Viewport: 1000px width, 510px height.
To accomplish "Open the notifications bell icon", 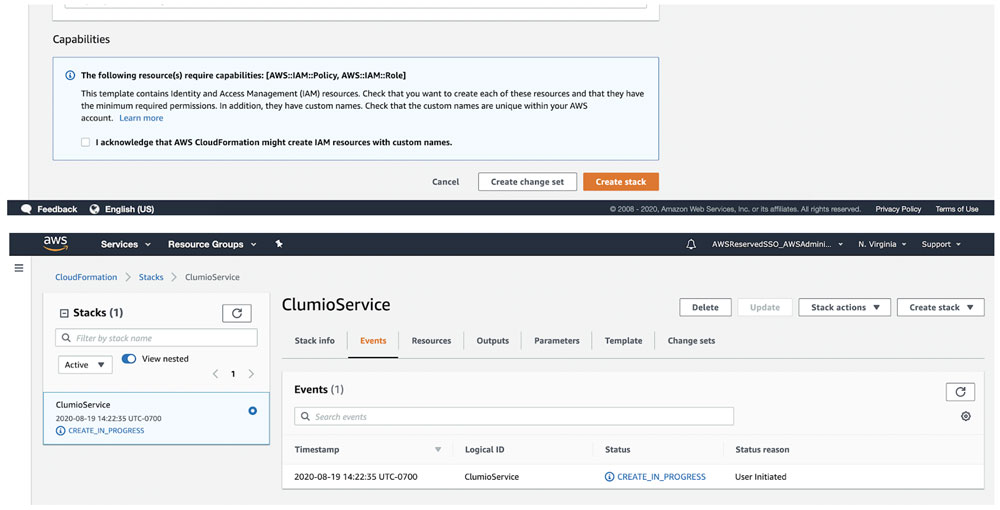I will click(691, 244).
